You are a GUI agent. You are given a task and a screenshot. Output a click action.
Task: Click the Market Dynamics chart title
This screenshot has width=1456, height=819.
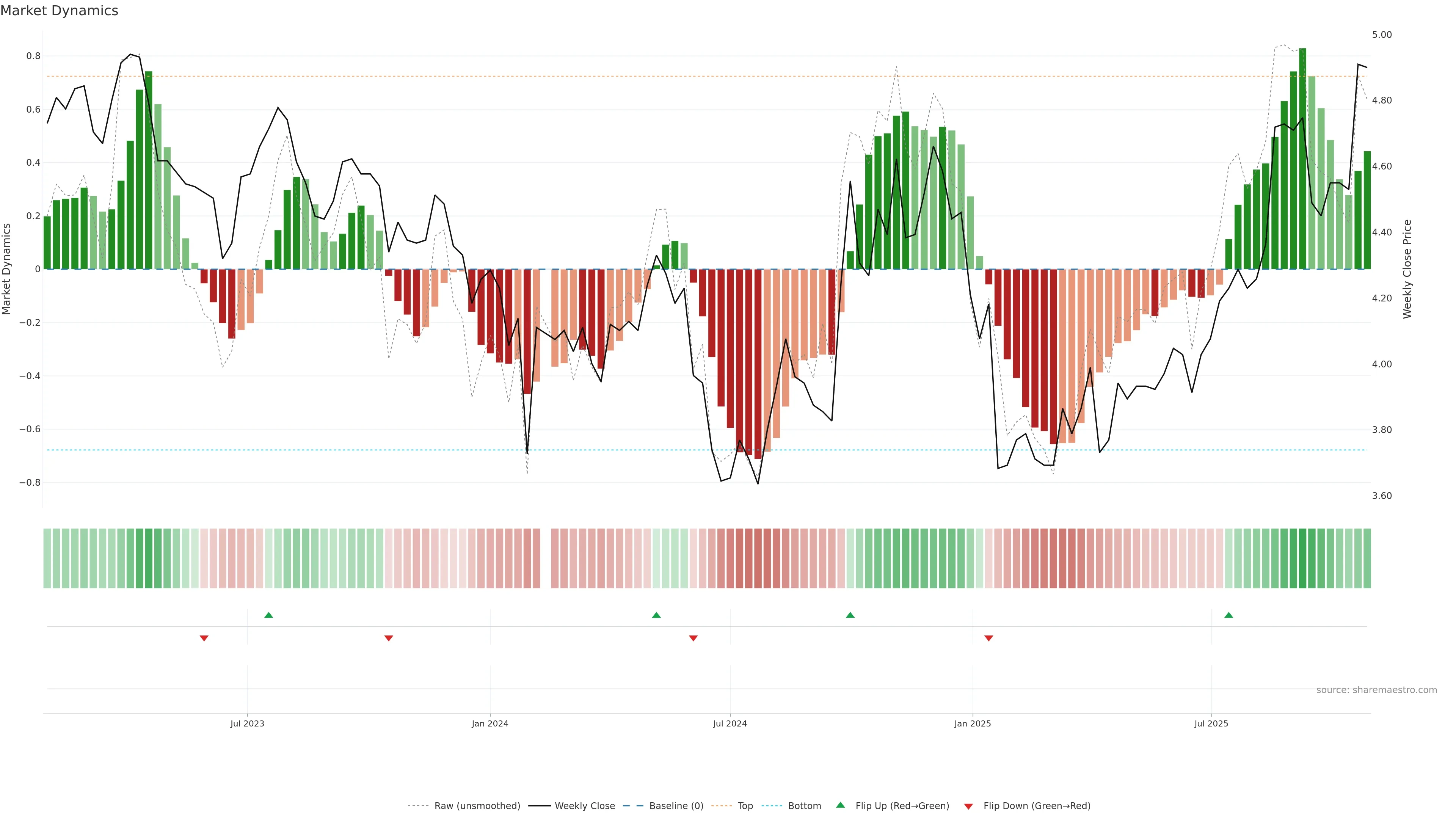click(60, 11)
